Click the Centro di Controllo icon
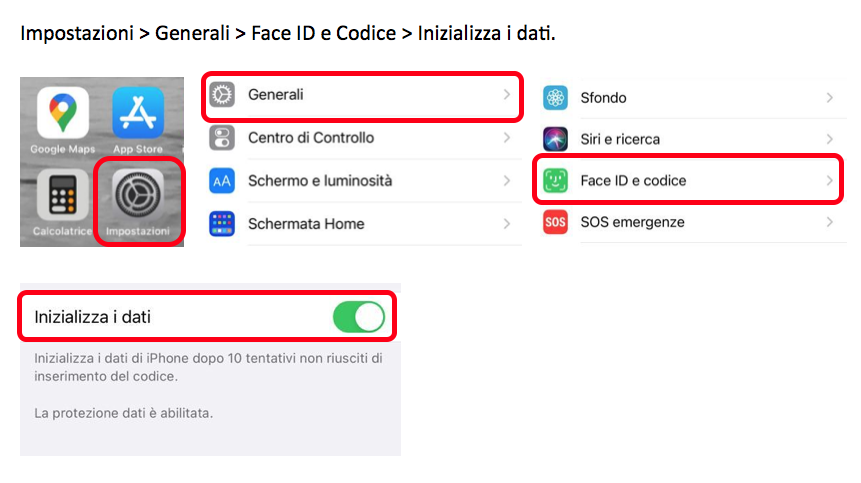This screenshot has height=483, width=861. click(x=222, y=138)
